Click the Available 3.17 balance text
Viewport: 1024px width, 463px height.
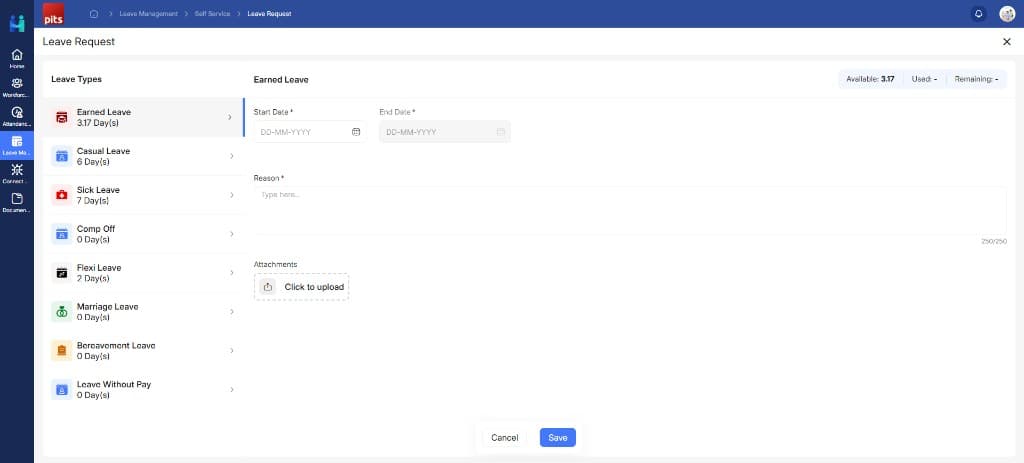click(870, 79)
